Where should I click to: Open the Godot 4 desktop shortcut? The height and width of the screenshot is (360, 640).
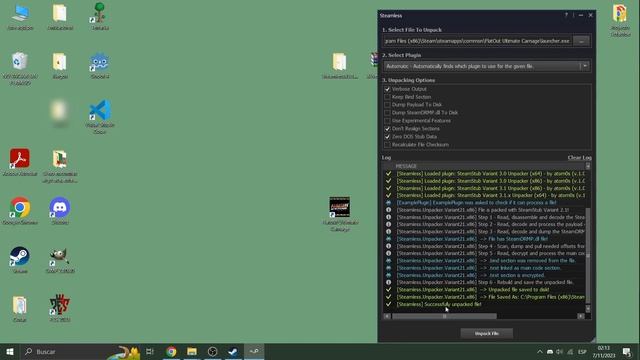point(100,65)
